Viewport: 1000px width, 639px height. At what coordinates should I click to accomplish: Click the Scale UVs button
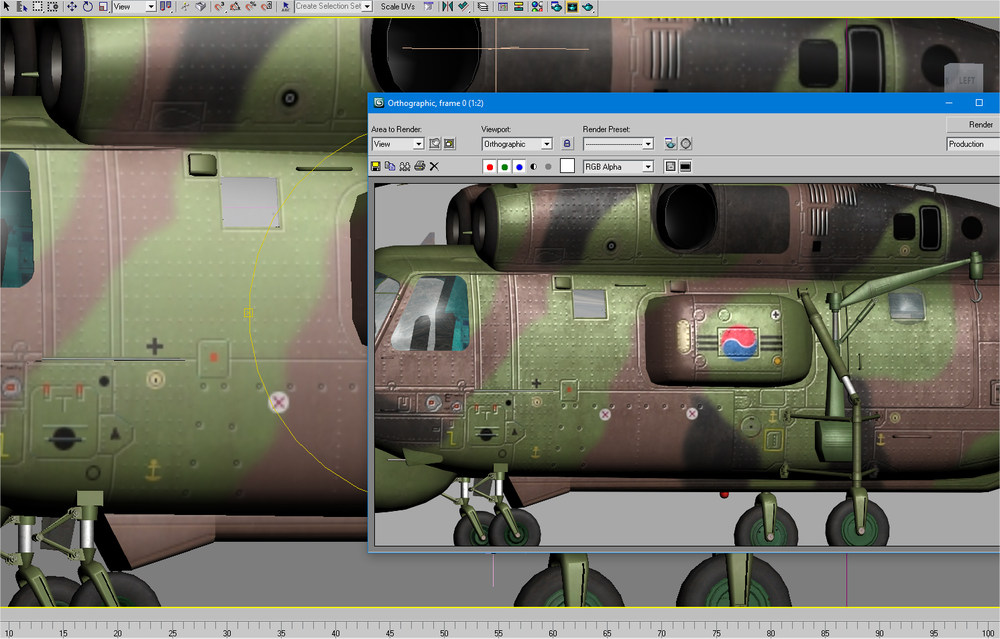coord(397,6)
